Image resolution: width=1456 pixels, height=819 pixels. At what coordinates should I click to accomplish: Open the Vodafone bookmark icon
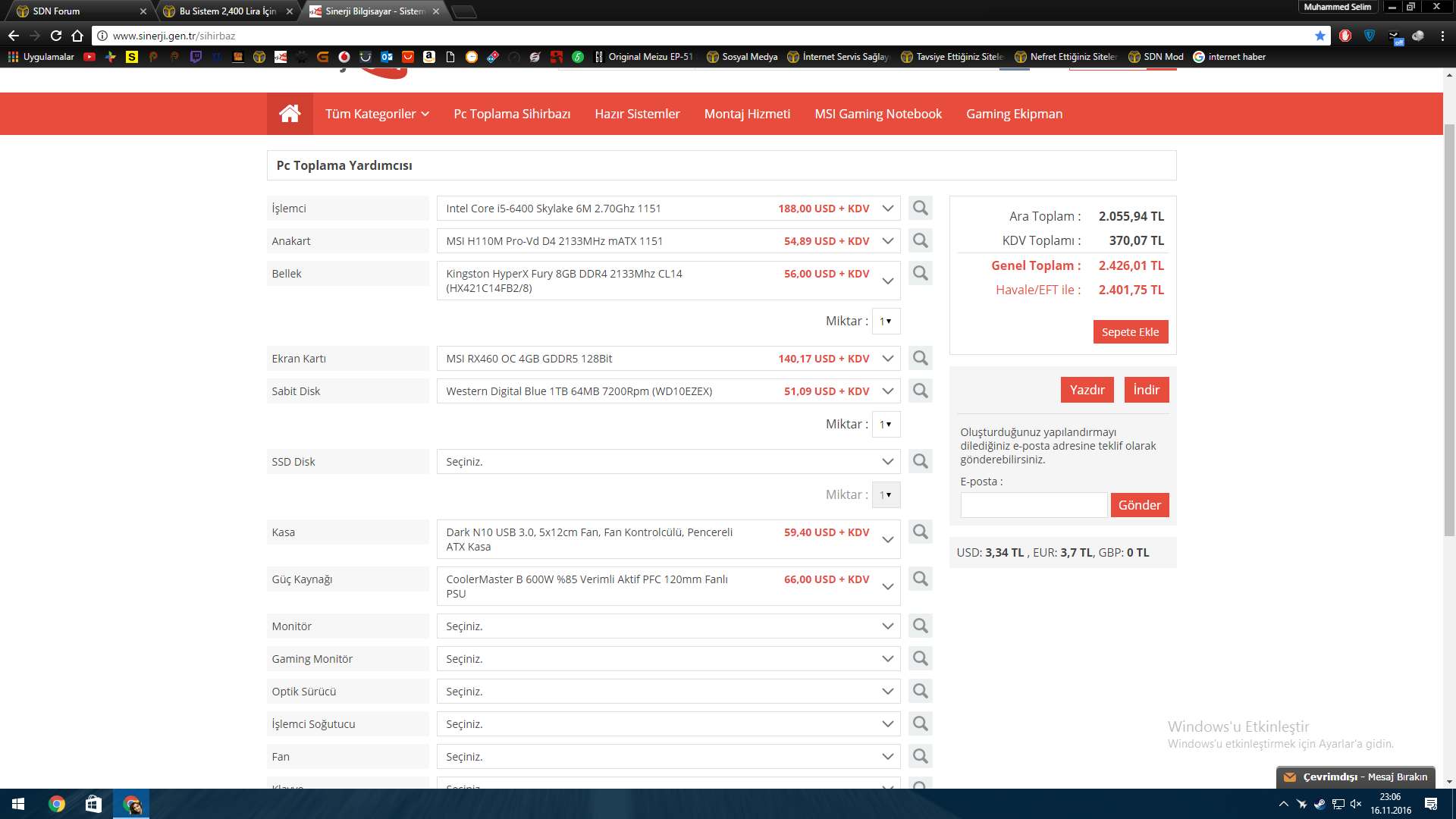tap(344, 57)
